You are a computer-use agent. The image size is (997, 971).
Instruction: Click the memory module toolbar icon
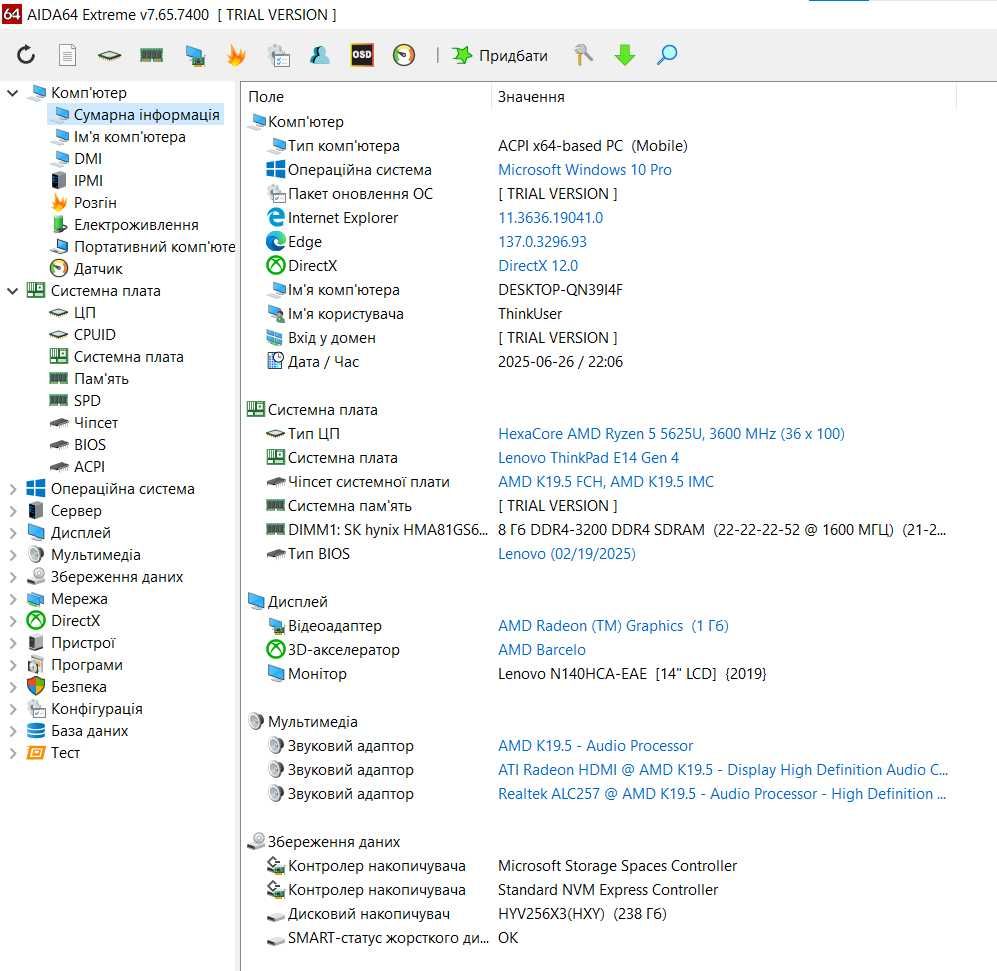pos(151,56)
